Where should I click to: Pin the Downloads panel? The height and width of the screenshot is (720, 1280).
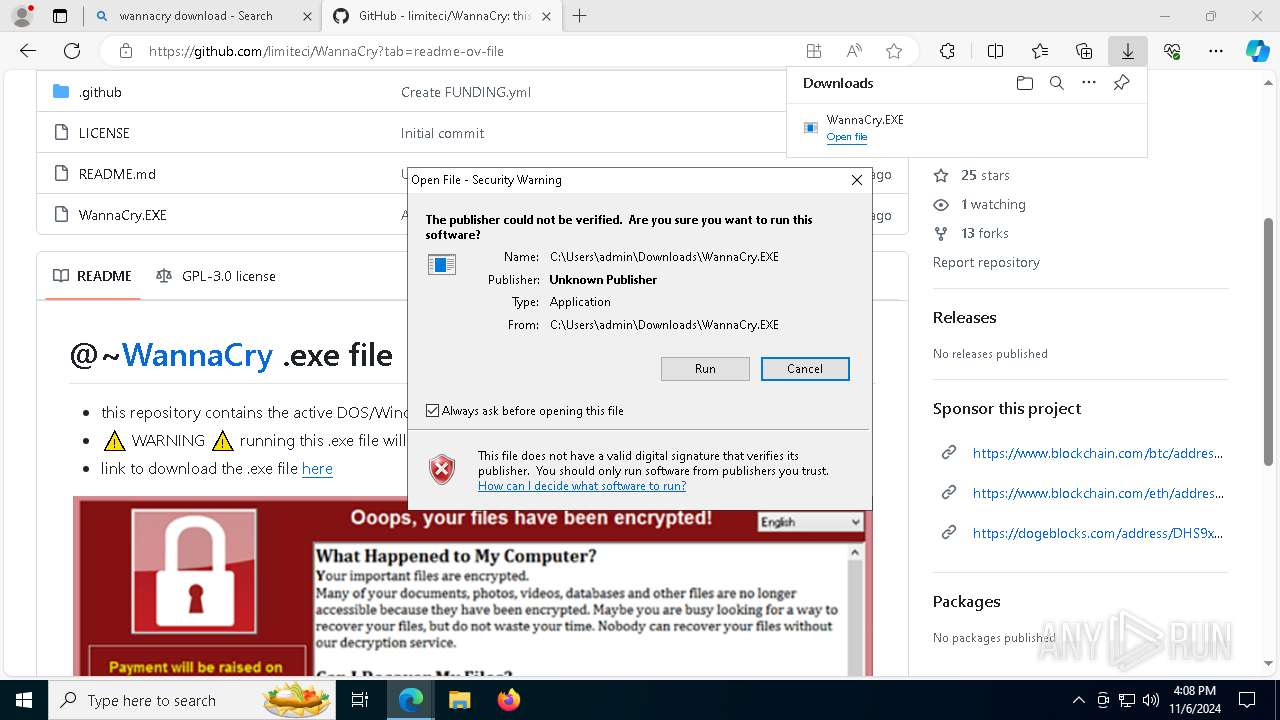pos(1122,83)
